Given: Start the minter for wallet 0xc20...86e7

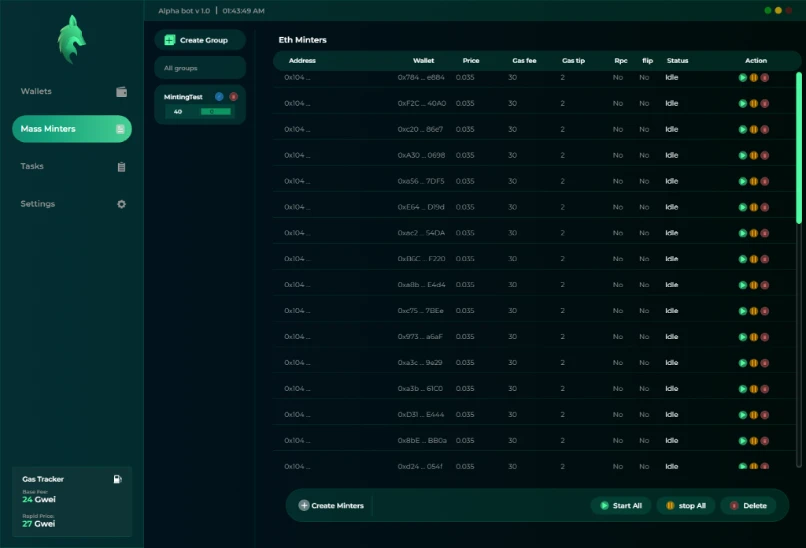Looking at the screenshot, I should tap(742, 130).
